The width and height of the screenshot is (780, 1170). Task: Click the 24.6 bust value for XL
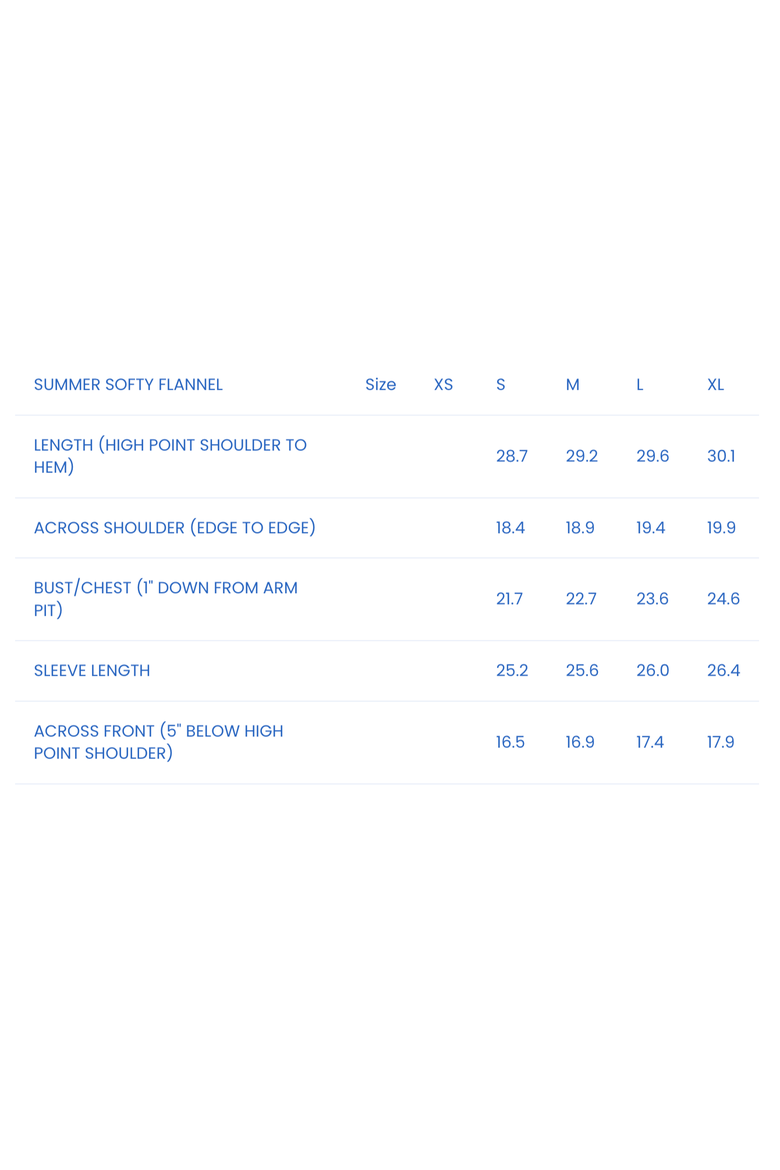click(723, 598)
